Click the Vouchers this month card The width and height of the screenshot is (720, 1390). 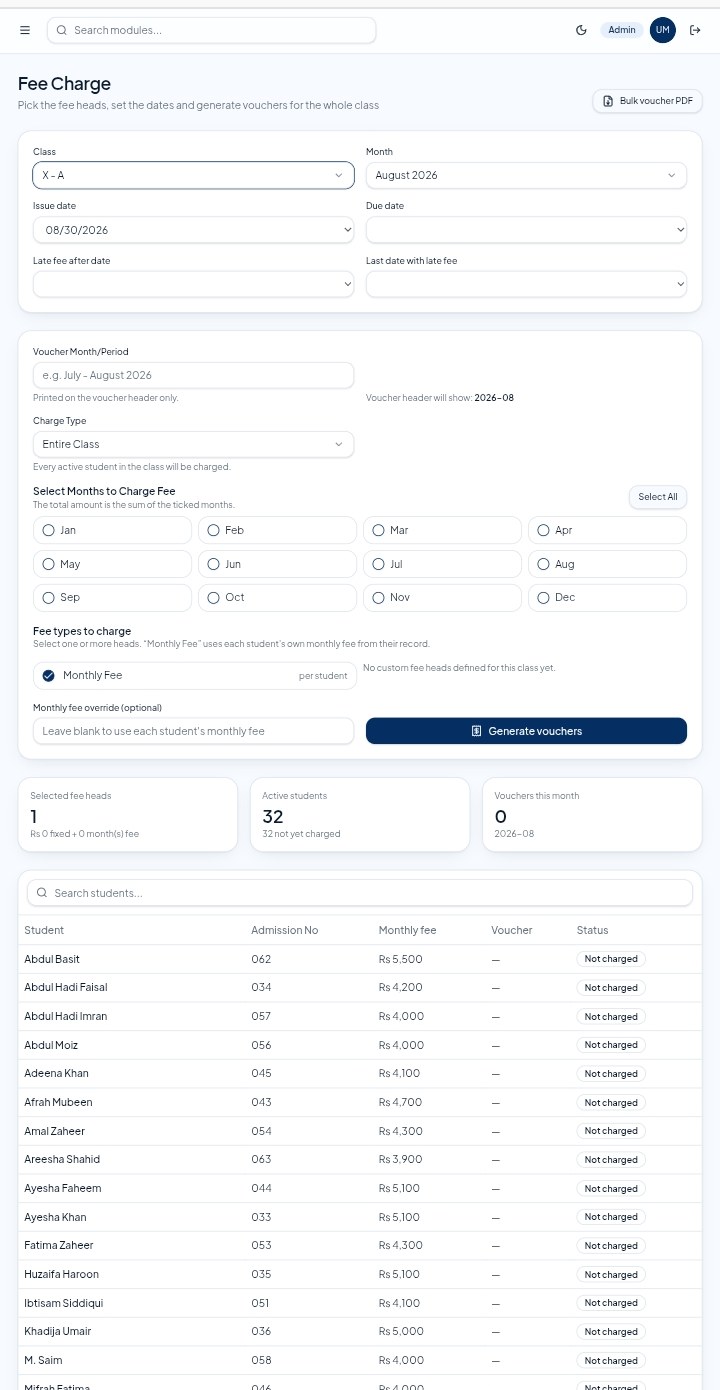[592, 815]
